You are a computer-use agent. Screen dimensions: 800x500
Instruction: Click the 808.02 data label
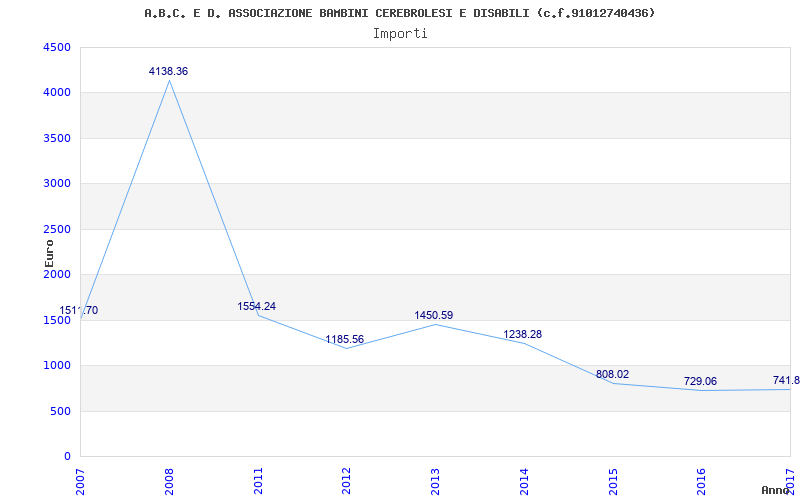[x=612, y=374]
